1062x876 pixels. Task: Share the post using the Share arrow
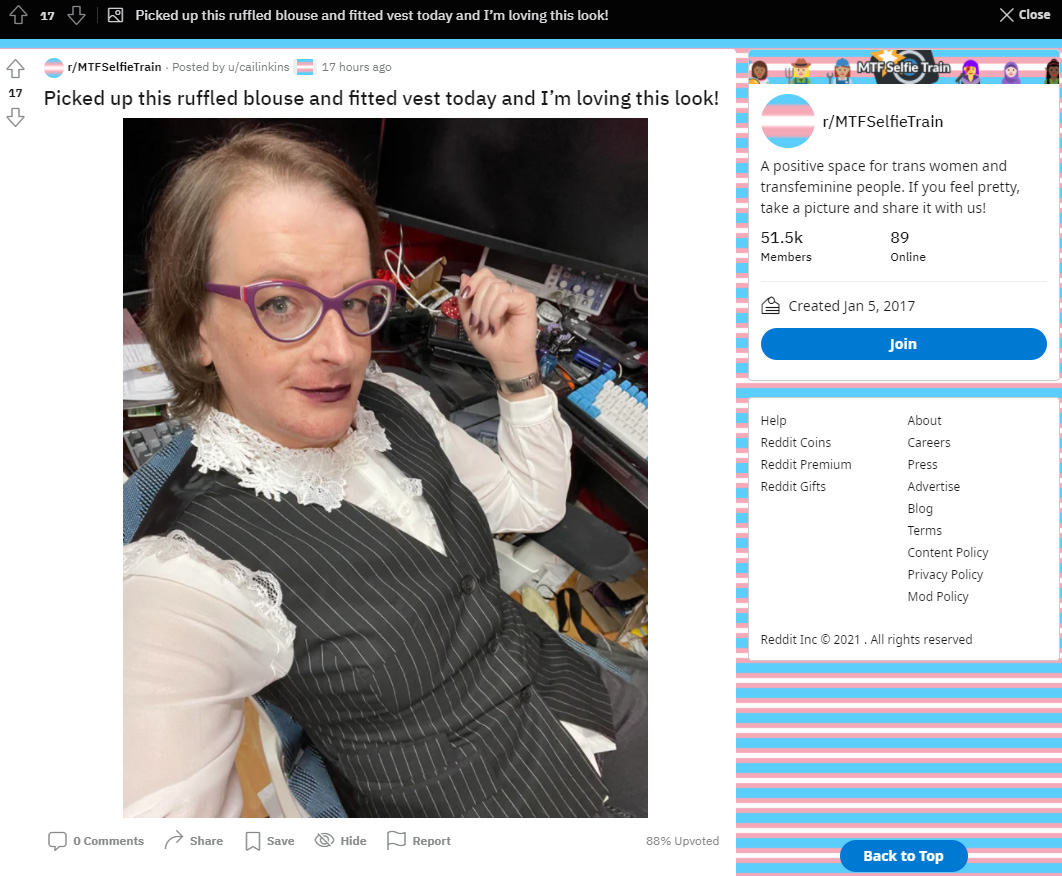click(174, 840)
